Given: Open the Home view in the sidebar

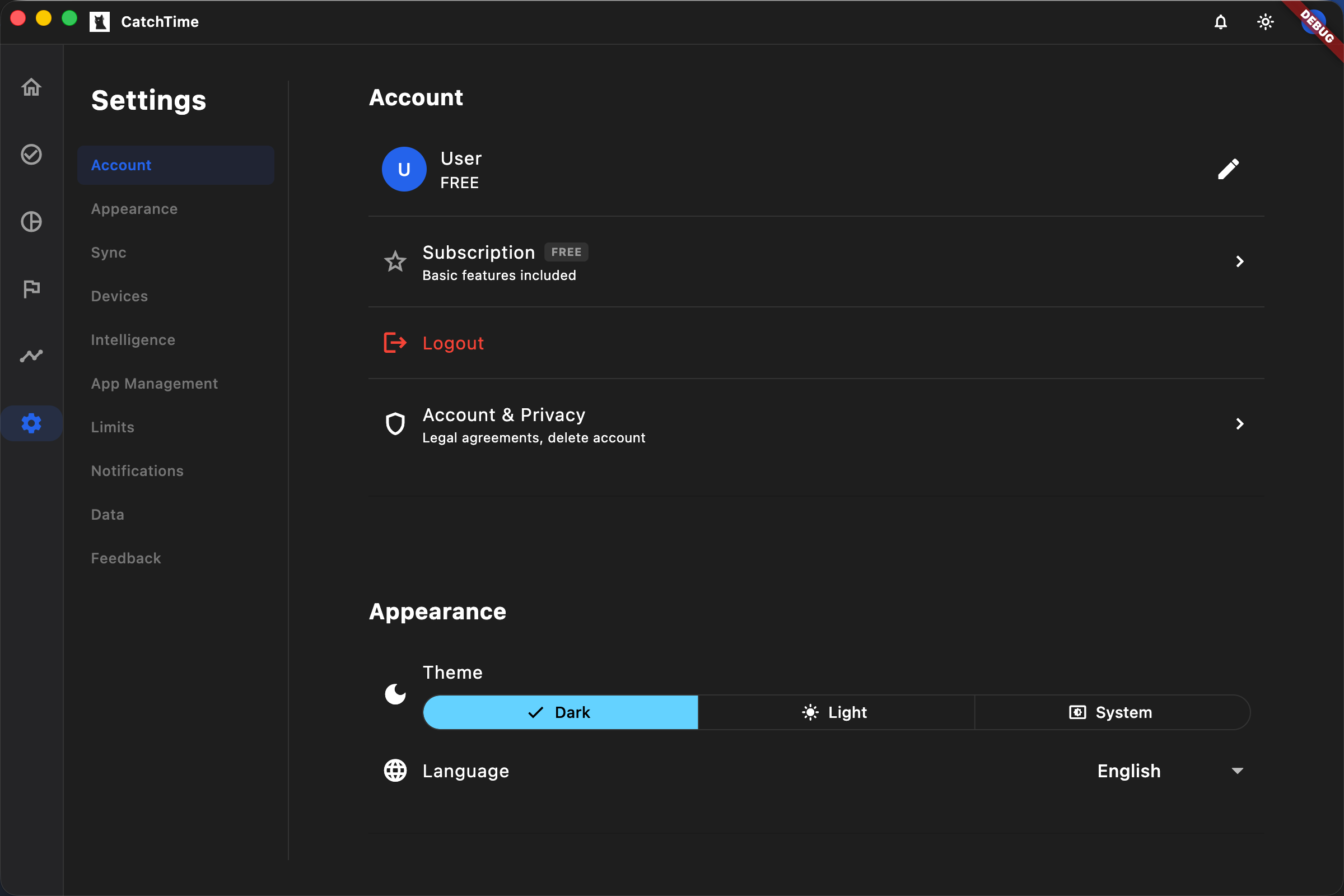Looking at the screenshot, I should coord(31,87).
